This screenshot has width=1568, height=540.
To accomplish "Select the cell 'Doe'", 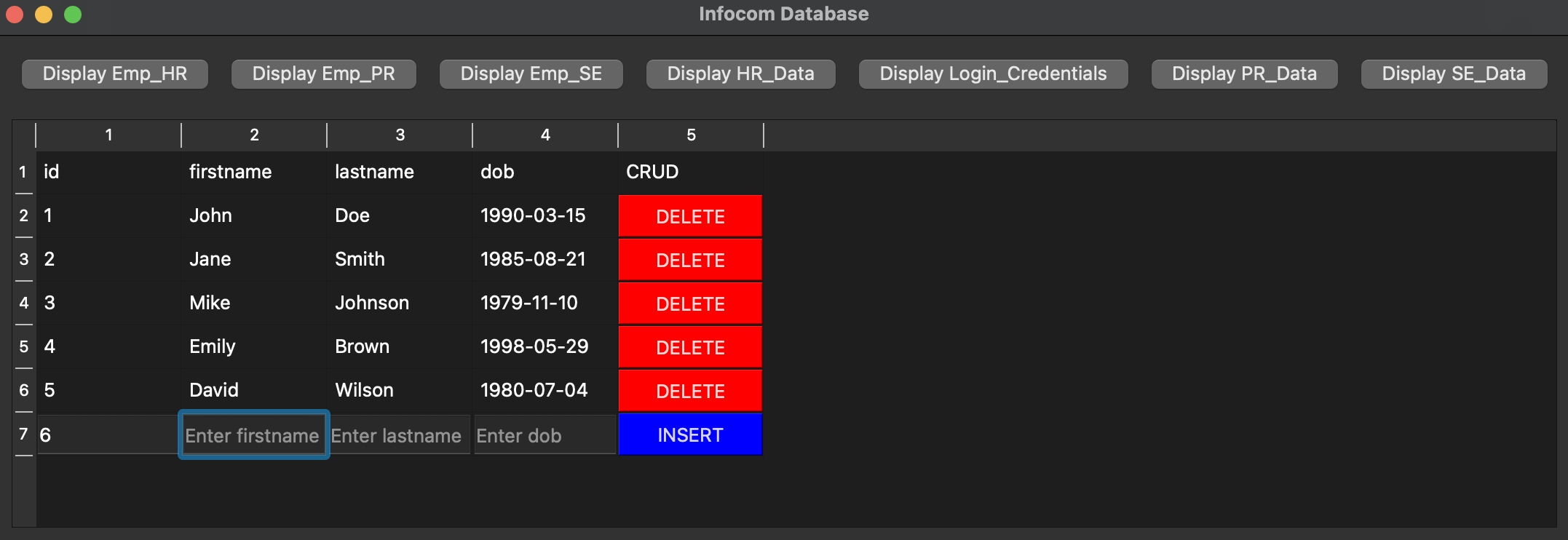I will (400, 216).
